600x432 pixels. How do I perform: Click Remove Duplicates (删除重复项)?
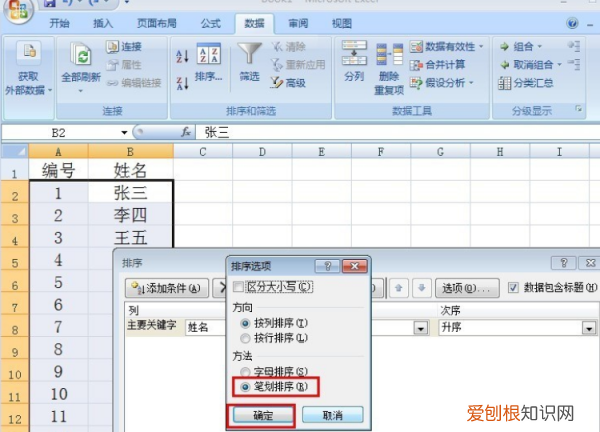389,68
